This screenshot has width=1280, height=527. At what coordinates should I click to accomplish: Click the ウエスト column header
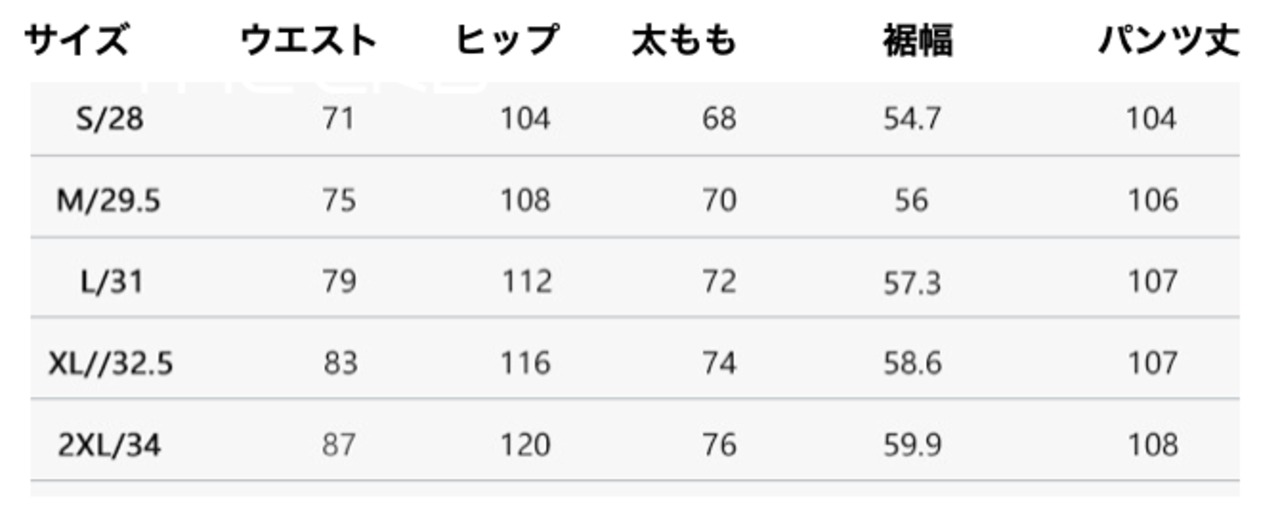(309, 41)
